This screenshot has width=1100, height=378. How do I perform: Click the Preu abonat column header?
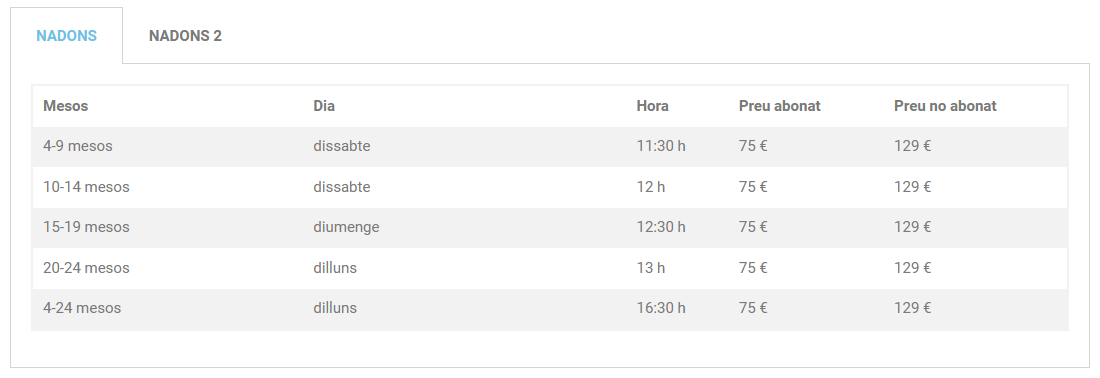pyautogui.click(x=779, y=106)
